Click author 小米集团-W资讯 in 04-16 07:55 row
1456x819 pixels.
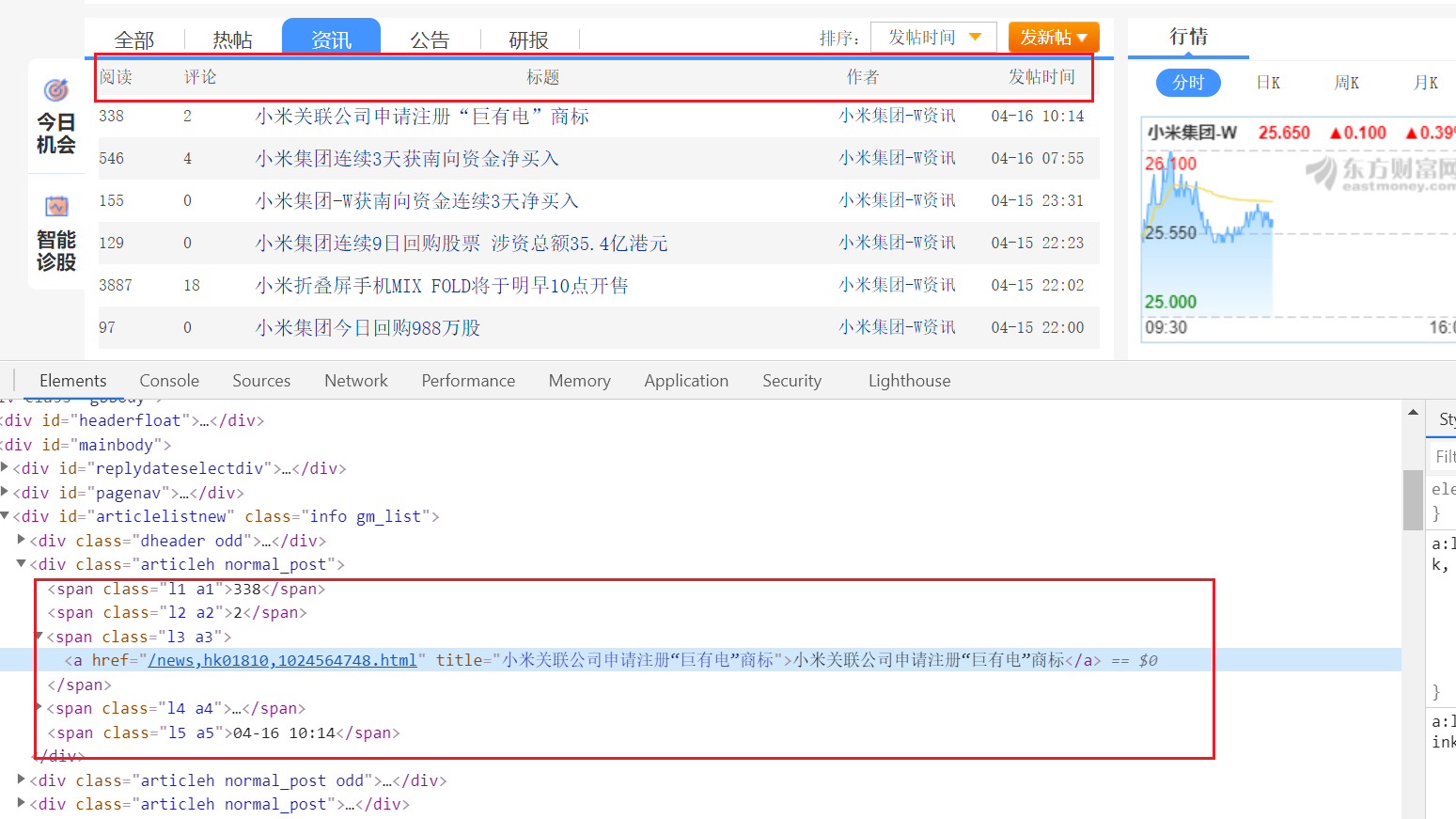coord(897,158)
